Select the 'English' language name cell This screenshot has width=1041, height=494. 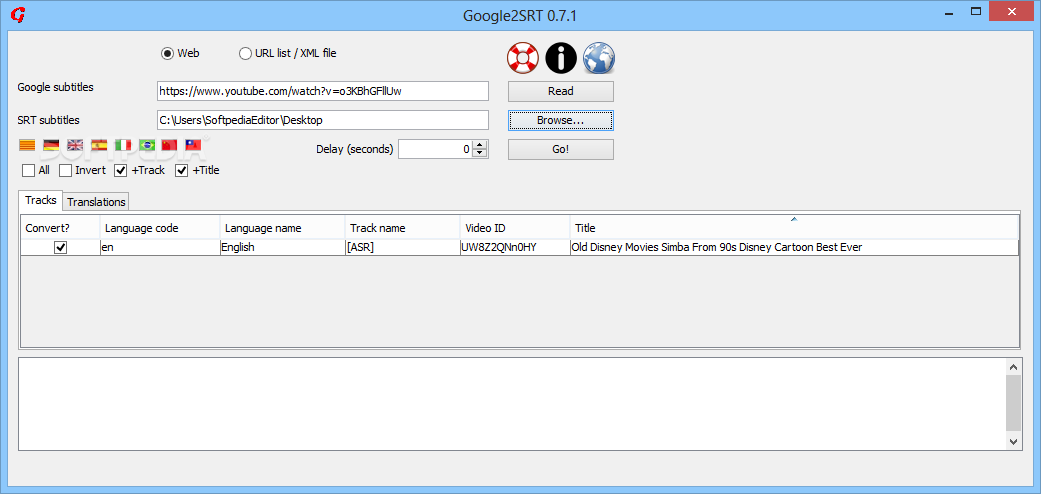point(282,247)
